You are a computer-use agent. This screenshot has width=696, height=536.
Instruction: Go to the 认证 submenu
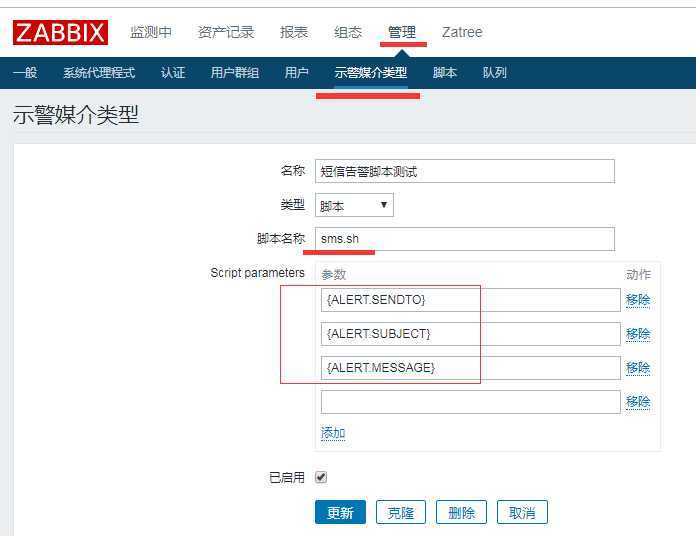(x=173, y=72)
